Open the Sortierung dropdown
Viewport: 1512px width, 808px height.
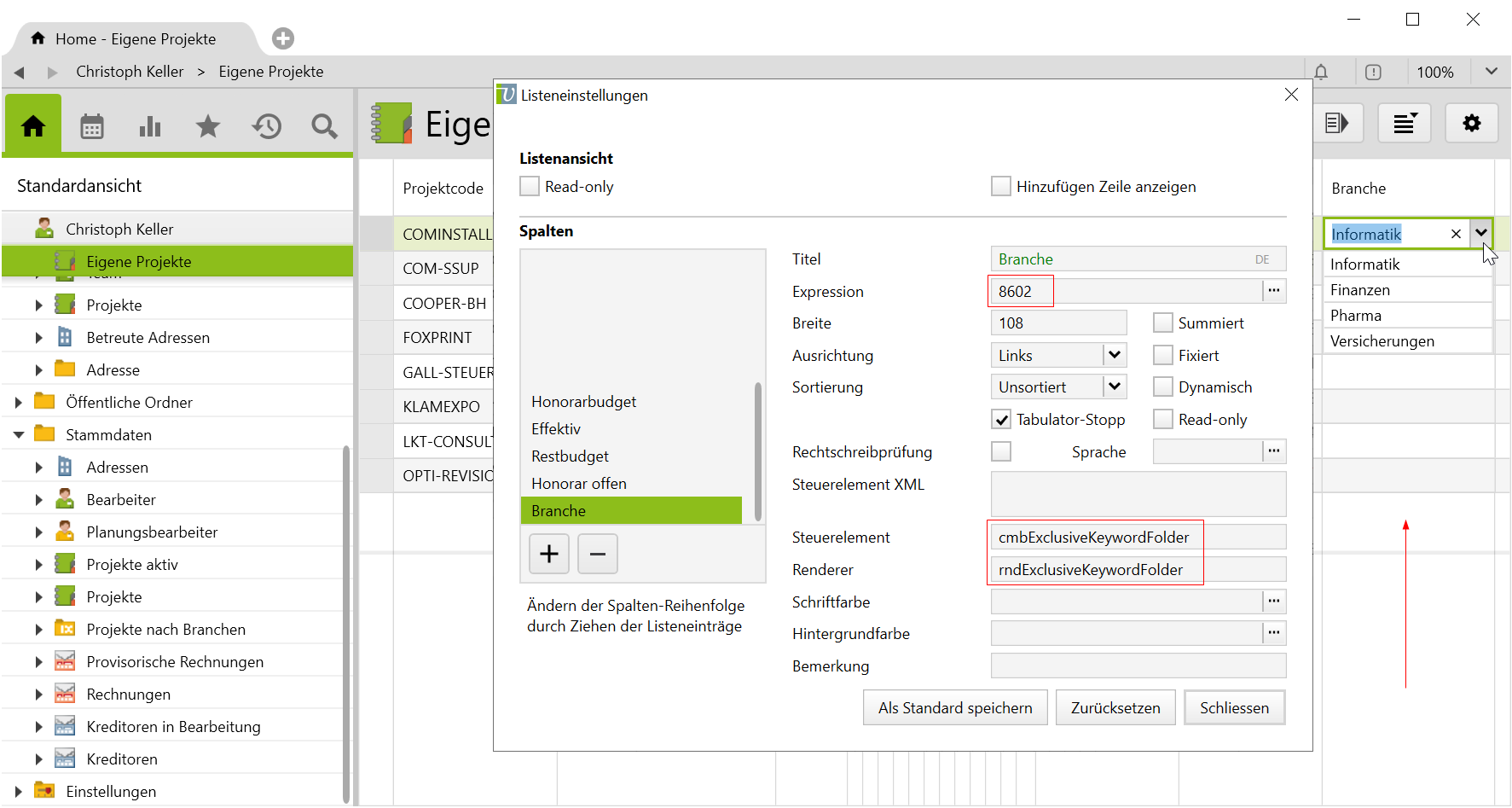pyautogui.click(x=1114, y=387)
